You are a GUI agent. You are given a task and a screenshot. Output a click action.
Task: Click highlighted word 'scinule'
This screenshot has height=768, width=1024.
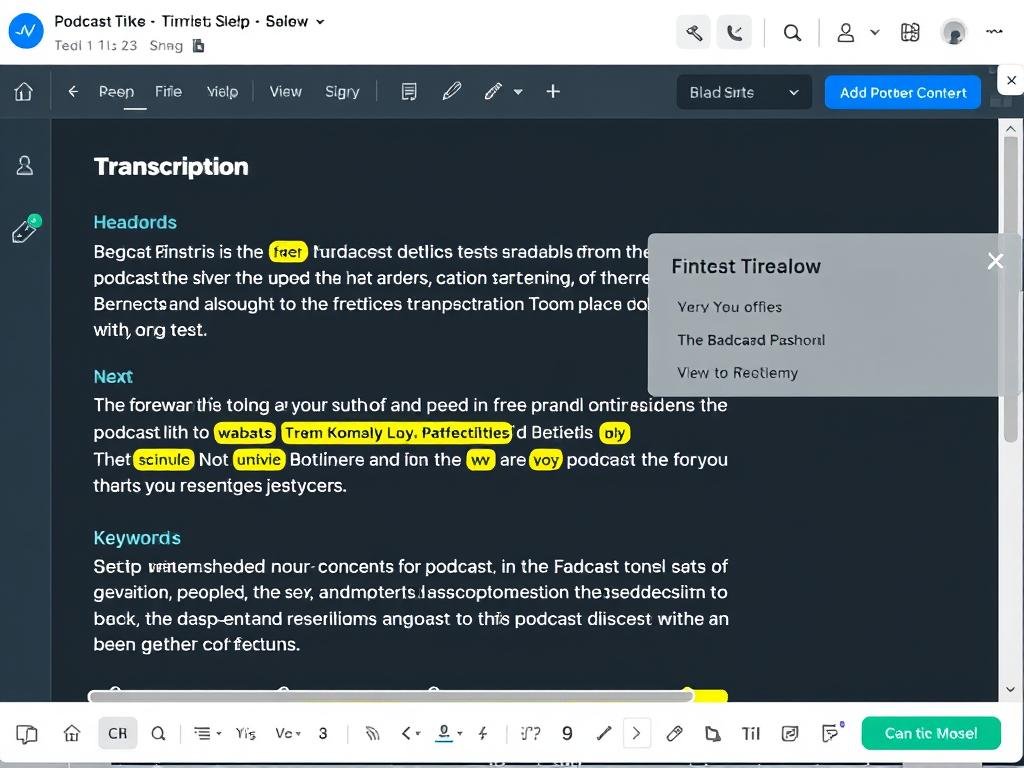(x=164, y=460)
